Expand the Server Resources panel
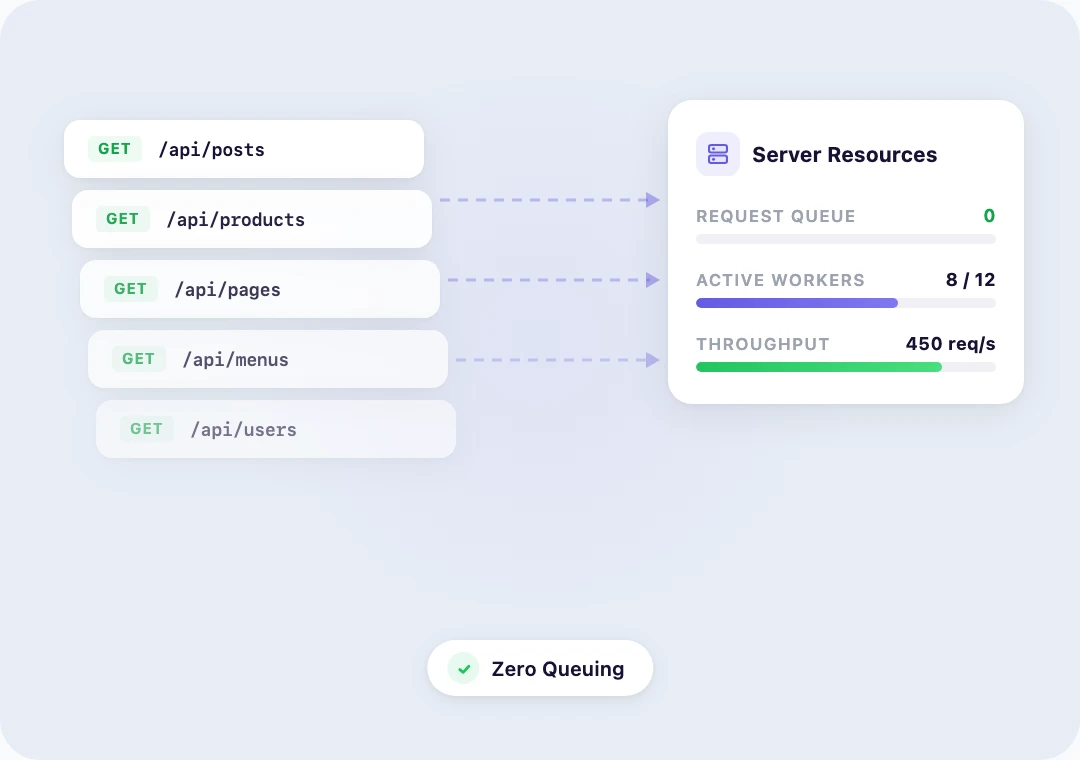This screenshot has width=1080, height=760. pos(846,252)
